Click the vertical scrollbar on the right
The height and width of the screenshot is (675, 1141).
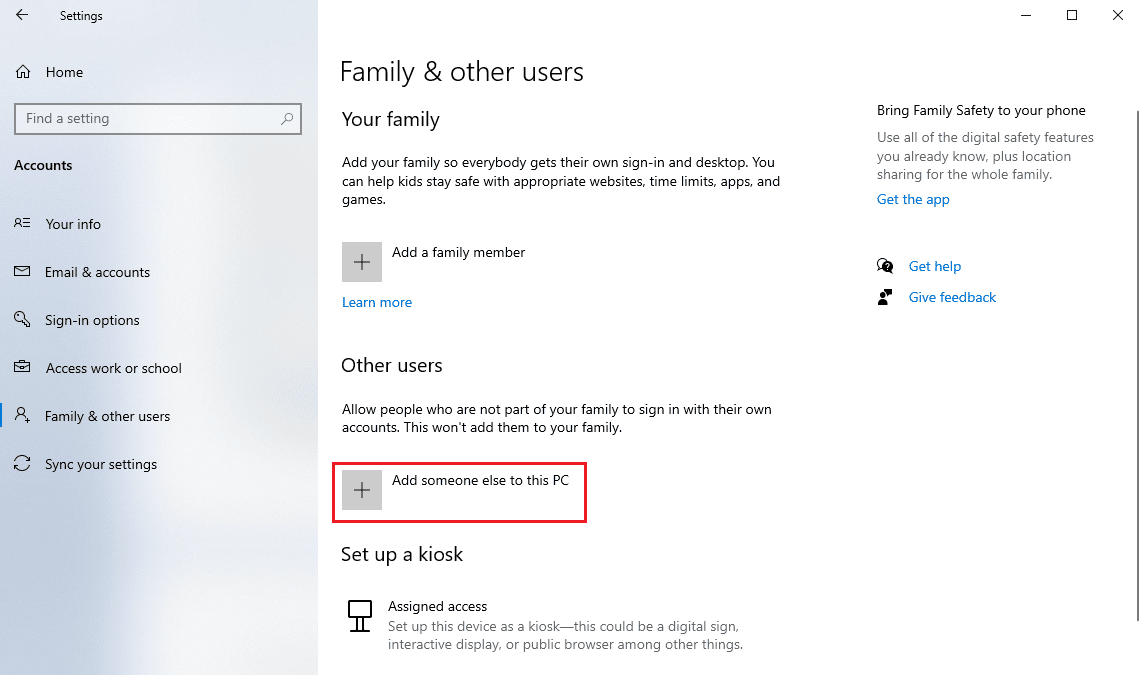coord(1137,364)
